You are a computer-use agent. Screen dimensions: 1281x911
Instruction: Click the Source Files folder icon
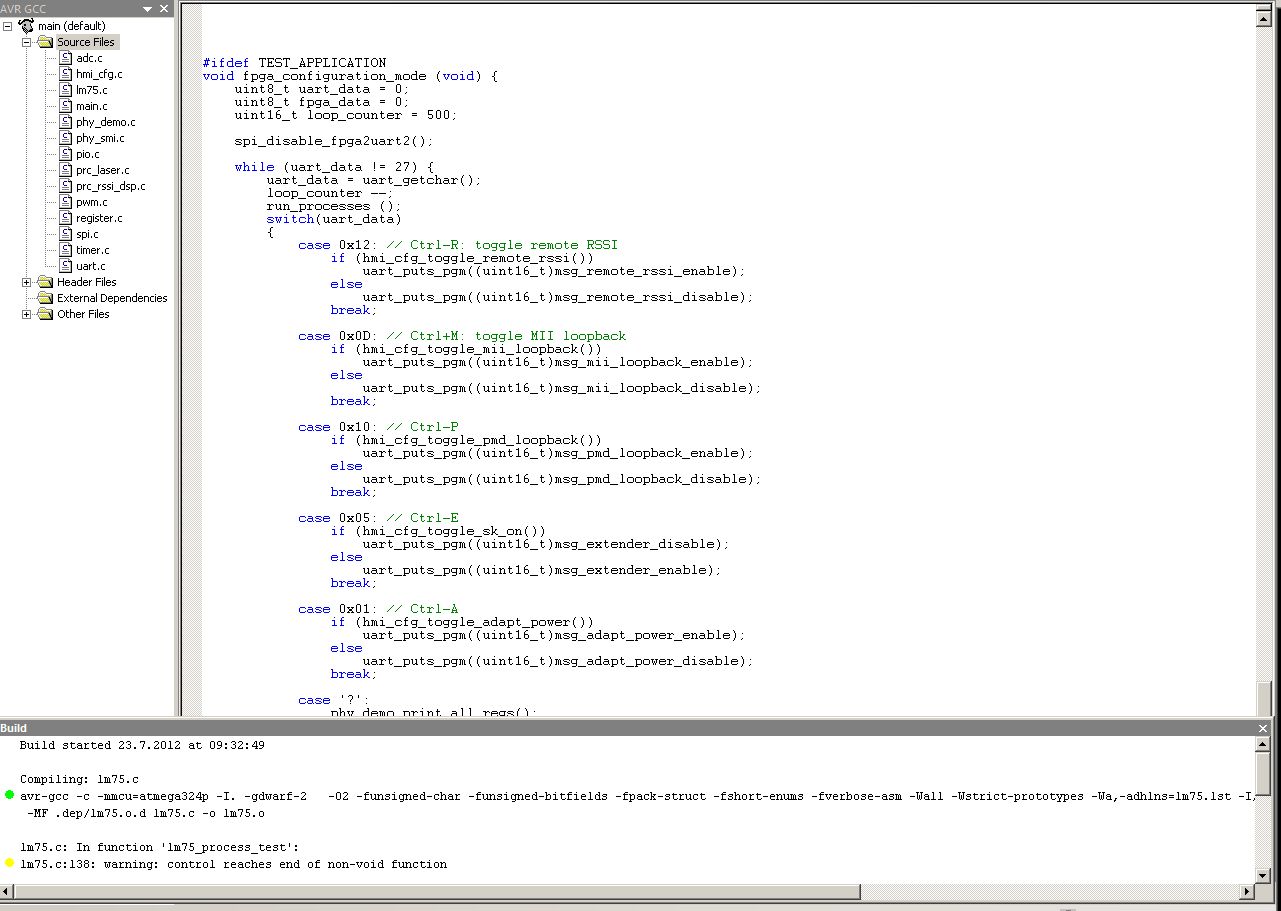[45, 42]
